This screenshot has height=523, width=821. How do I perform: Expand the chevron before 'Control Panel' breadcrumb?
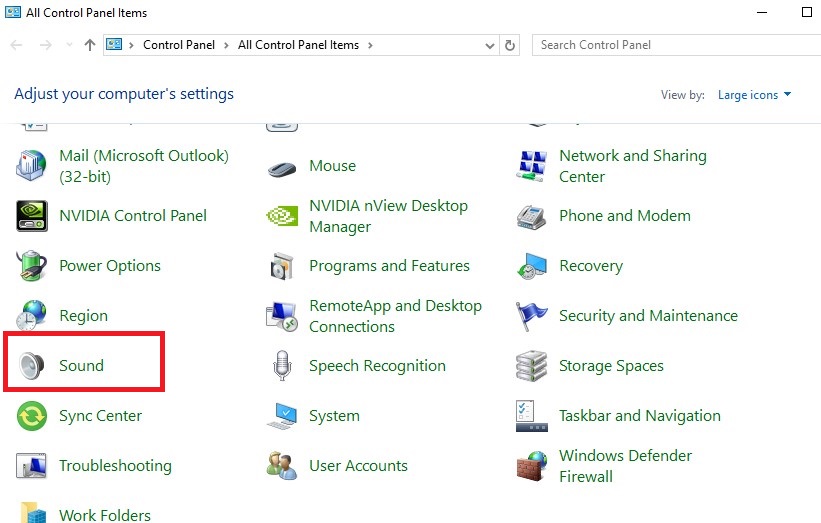[x=131, y=46]
